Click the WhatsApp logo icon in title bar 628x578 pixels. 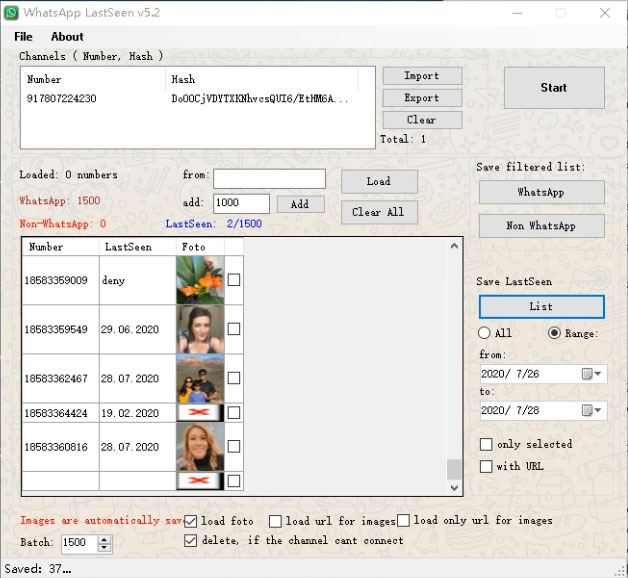(x=11, y=12)
